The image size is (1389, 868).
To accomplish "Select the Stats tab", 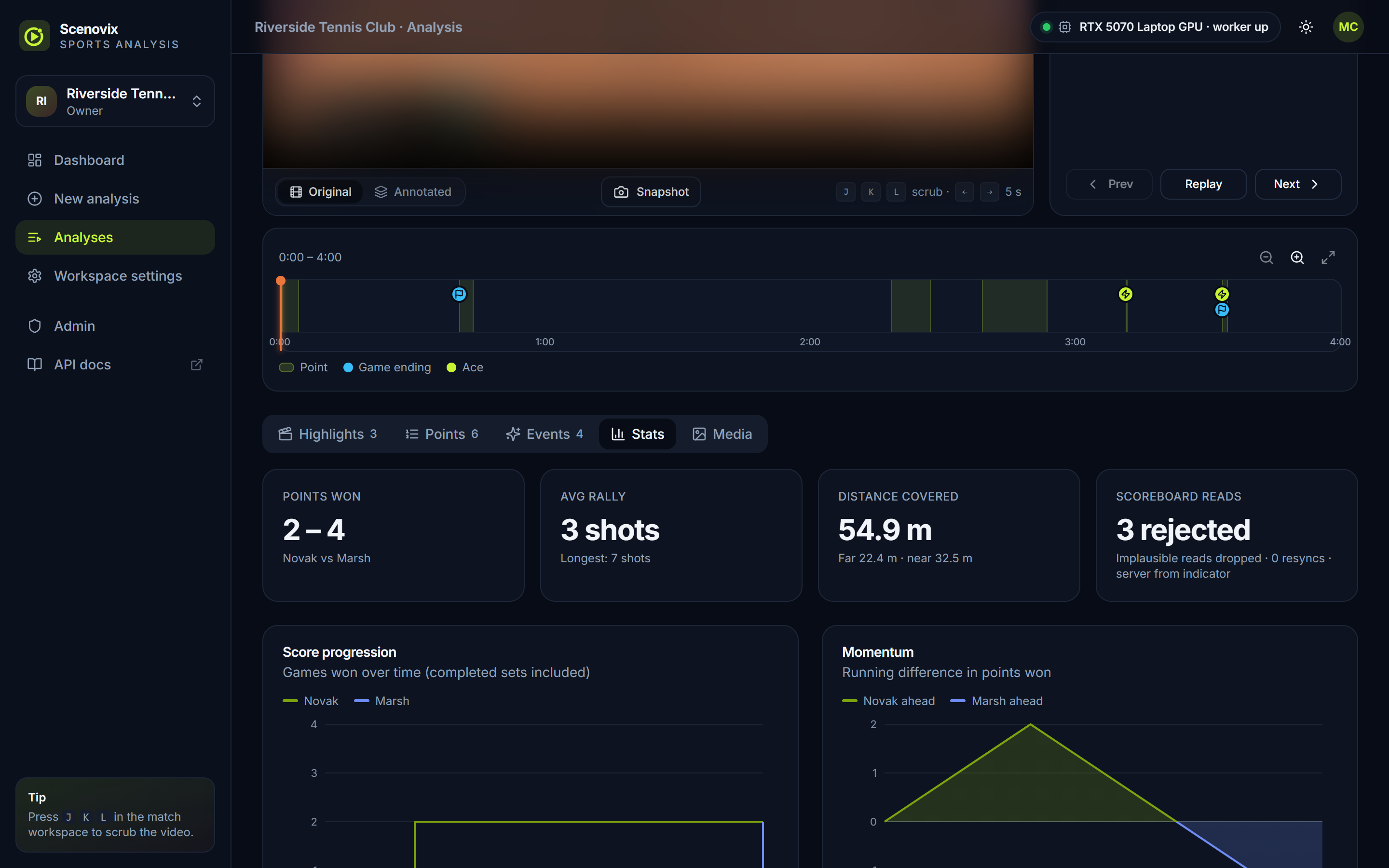I will coord(638,434).
